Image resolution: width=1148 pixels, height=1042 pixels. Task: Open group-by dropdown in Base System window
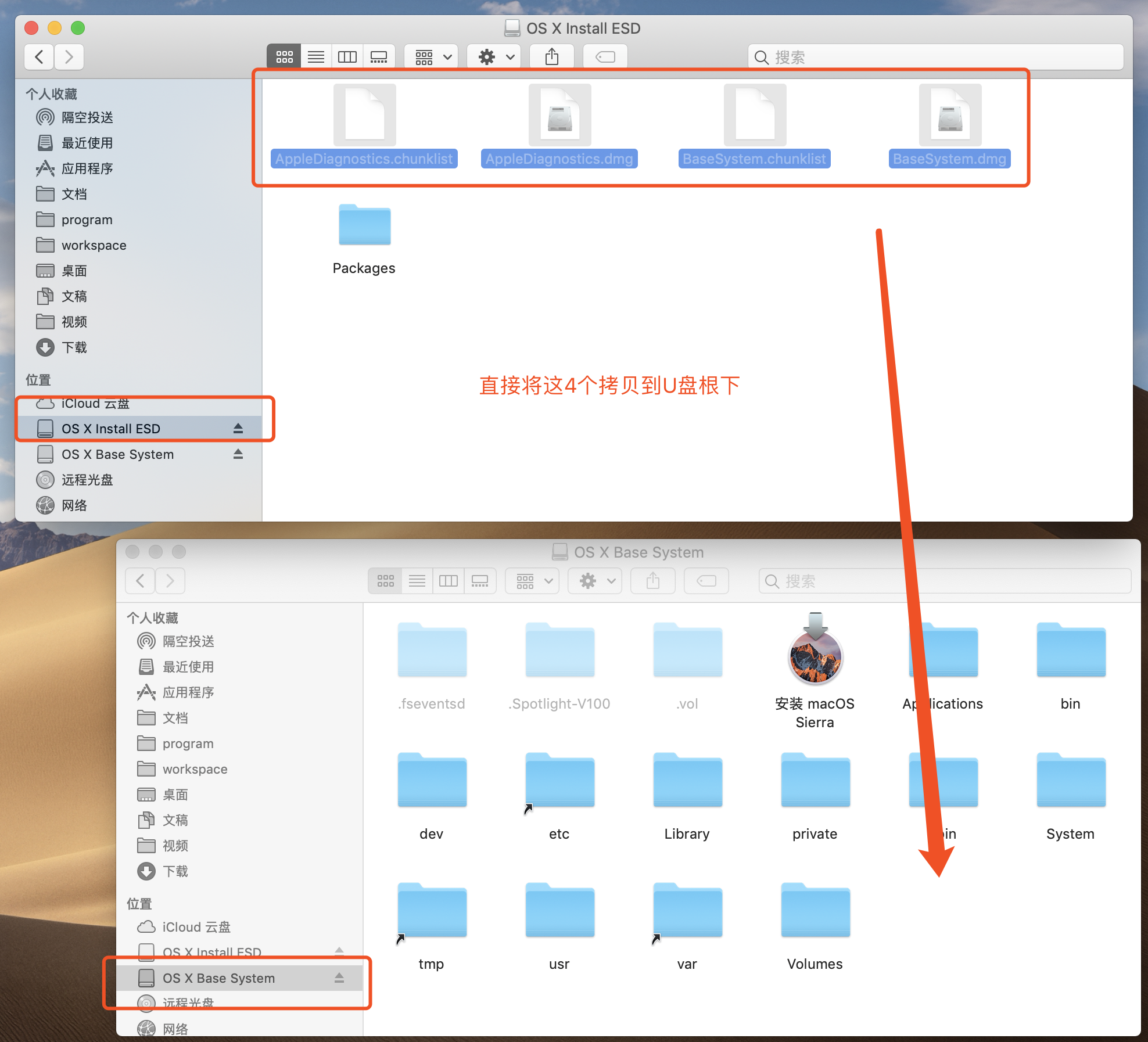(x=533, y=581)
